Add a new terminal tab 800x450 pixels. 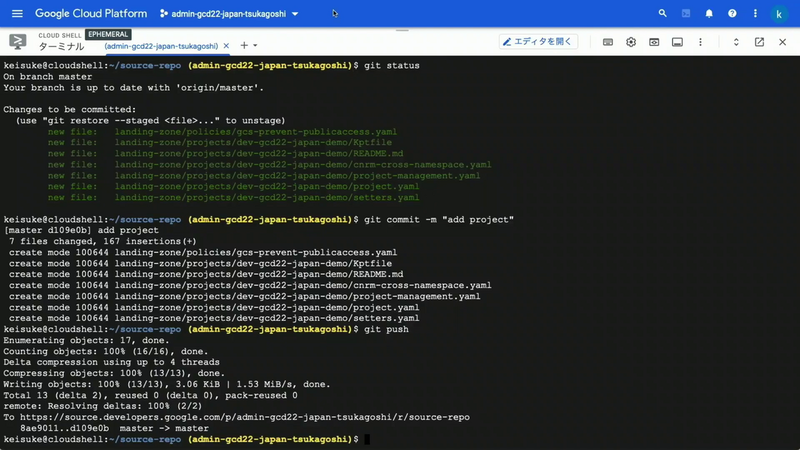pyautogui.click(x=244, y=45)
